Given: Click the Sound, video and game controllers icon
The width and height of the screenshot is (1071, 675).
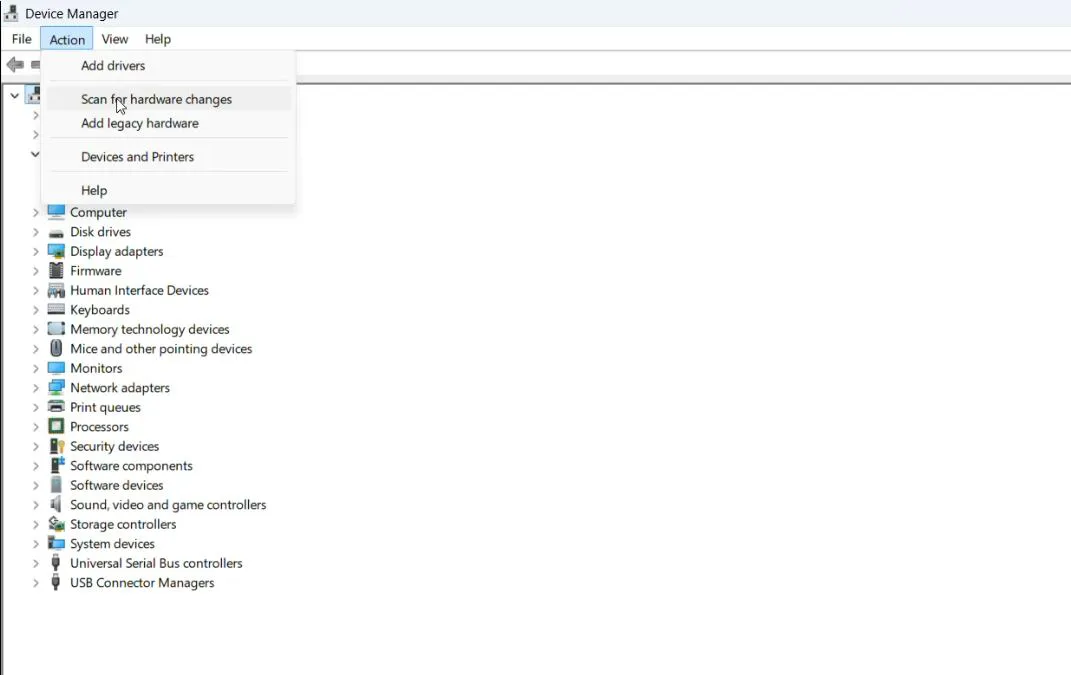Looking at the screenshot, I should coord(55,505).
